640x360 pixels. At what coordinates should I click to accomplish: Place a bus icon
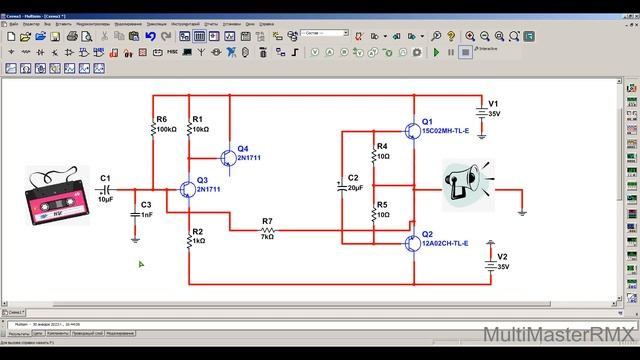(x=295, y=52)
